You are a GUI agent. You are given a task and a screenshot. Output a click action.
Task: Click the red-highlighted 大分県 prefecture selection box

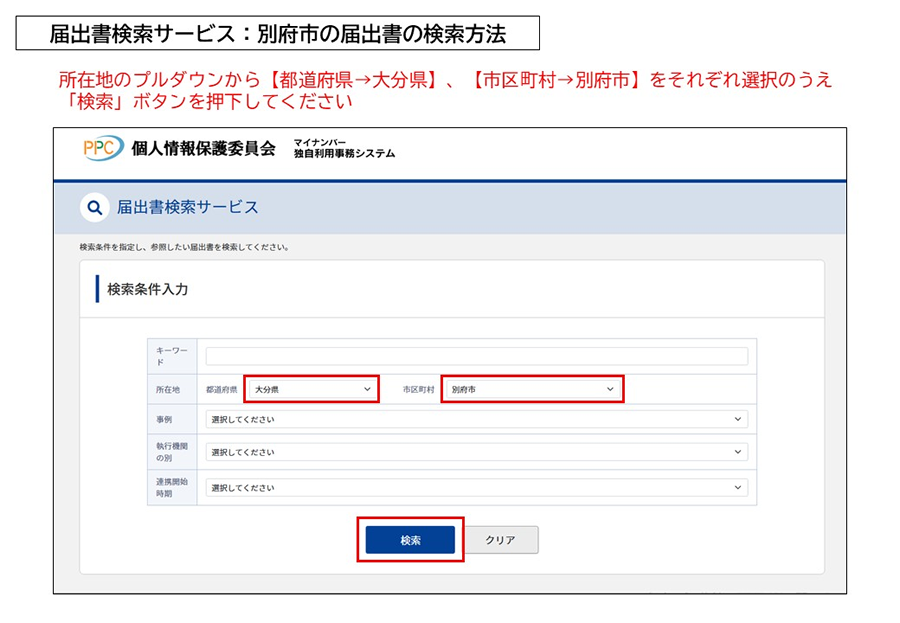click(311, 388)
